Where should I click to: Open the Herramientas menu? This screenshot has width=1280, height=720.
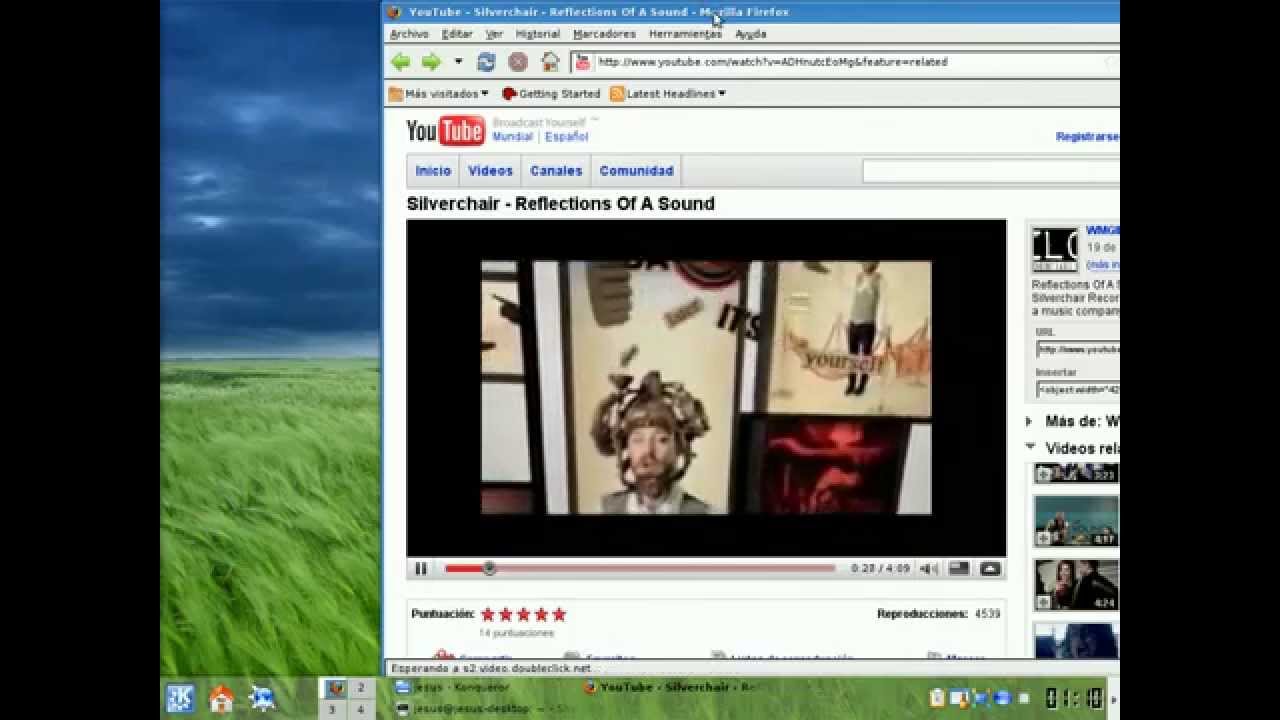(x=685, y=34)
